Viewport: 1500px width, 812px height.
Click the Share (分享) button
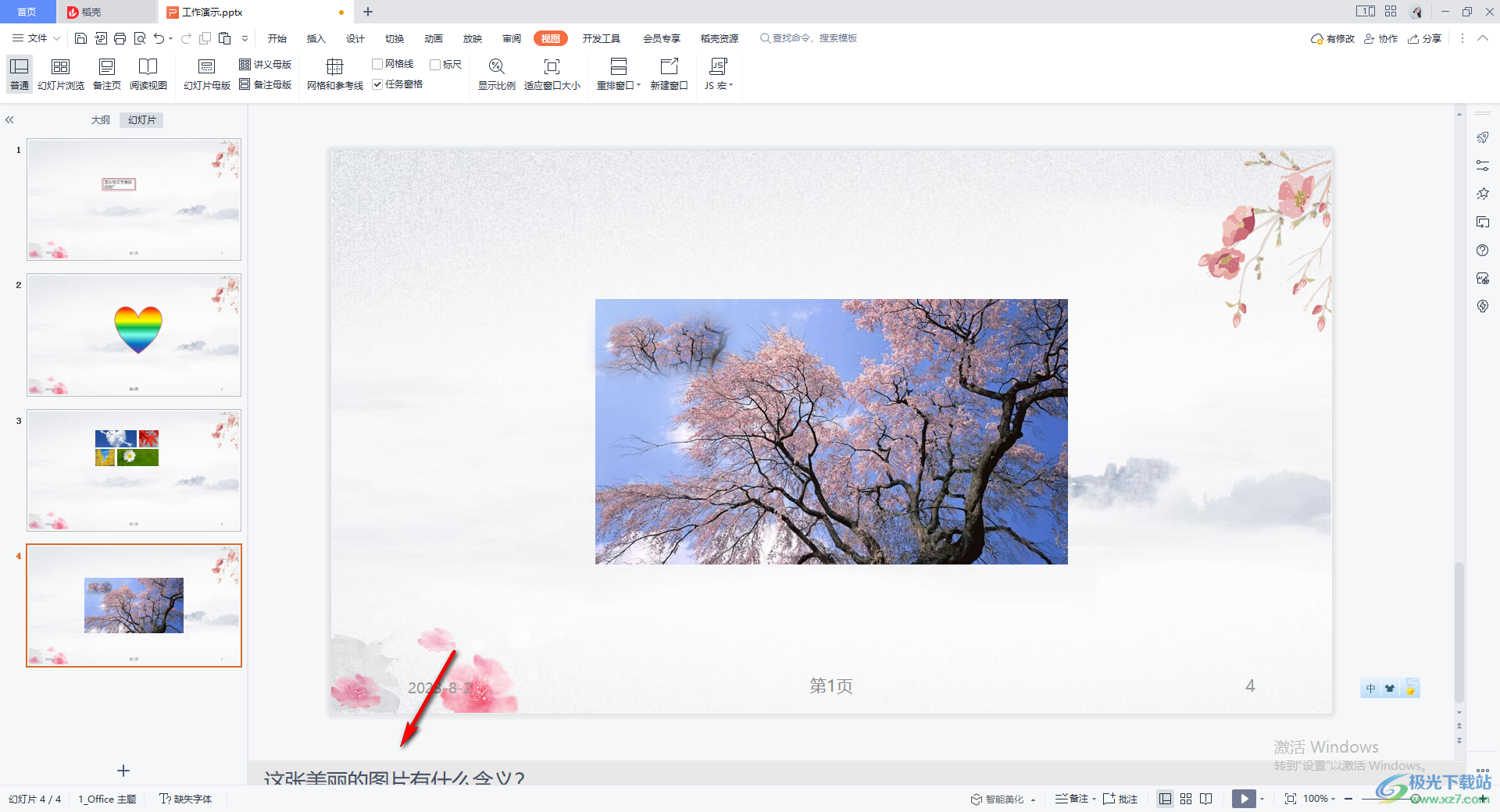(1424, 38)
